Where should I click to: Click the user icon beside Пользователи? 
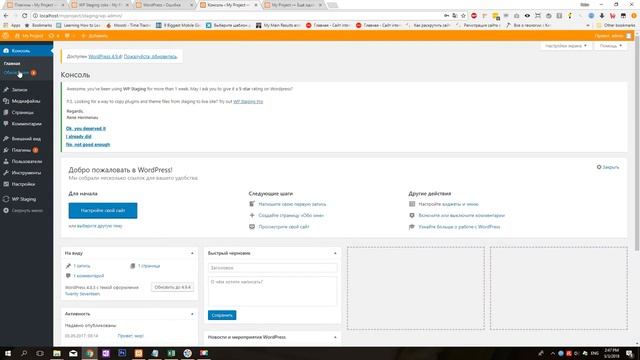click(6, 162)
